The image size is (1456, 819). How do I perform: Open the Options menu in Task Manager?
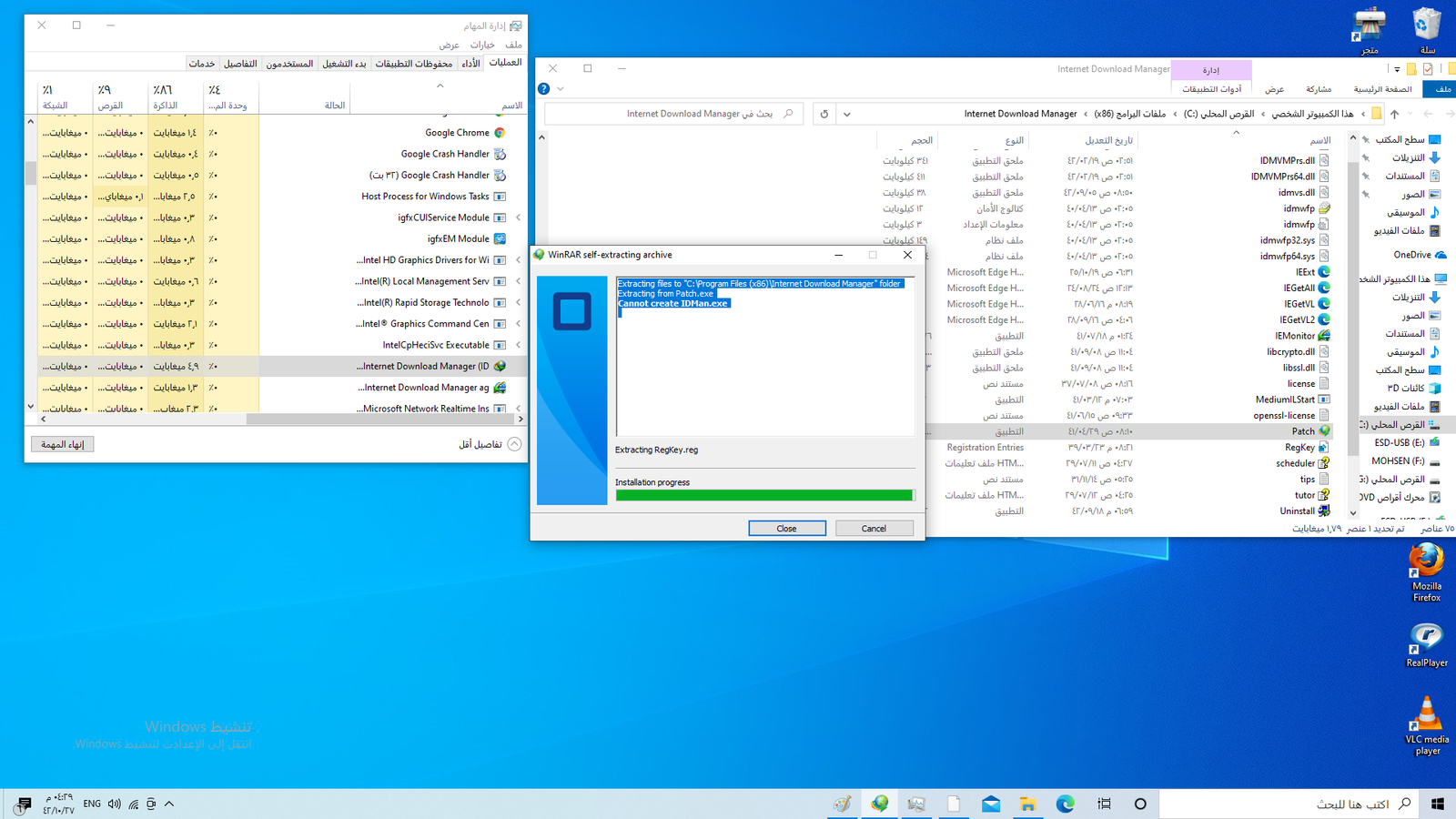click(482, 45)
